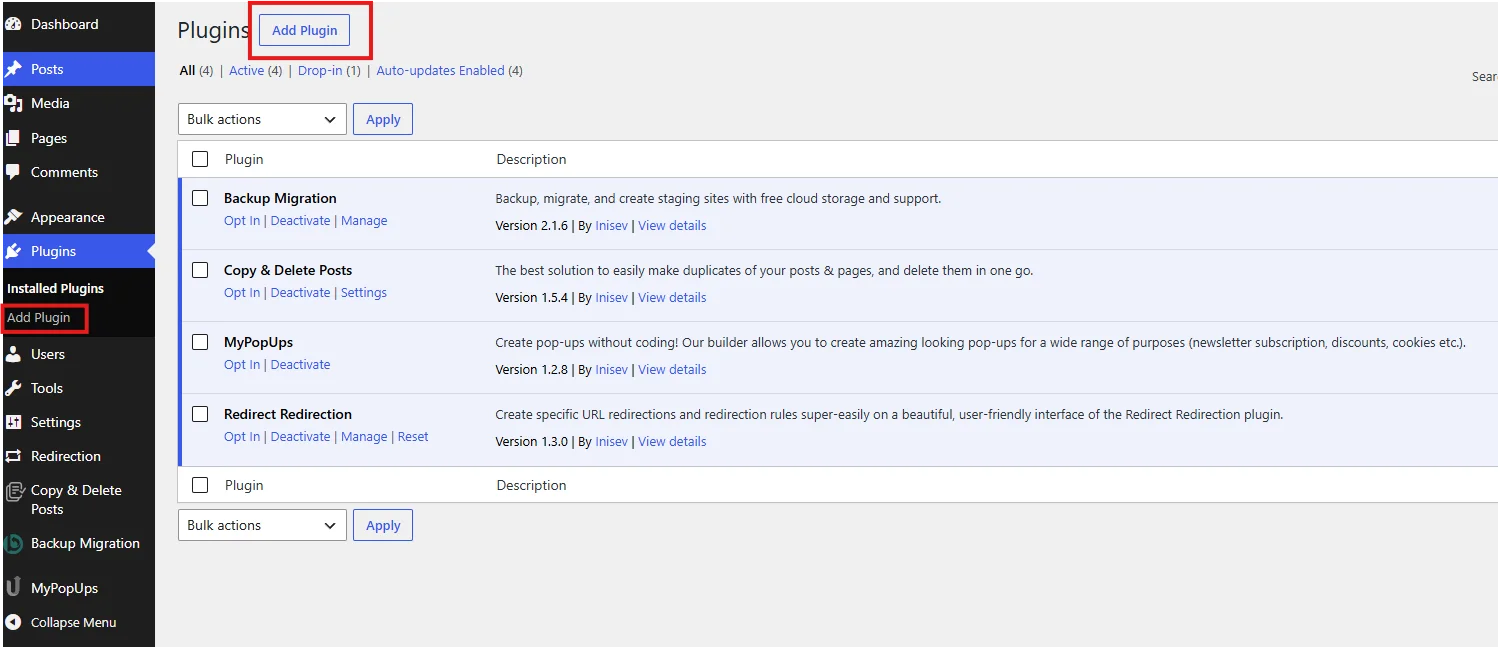Image resolution: width=1498 pixels, height=647 pixels.
Task: Deactivate the MyPopUps plugin
Action: pyautogui.click(x=300, y=365)
